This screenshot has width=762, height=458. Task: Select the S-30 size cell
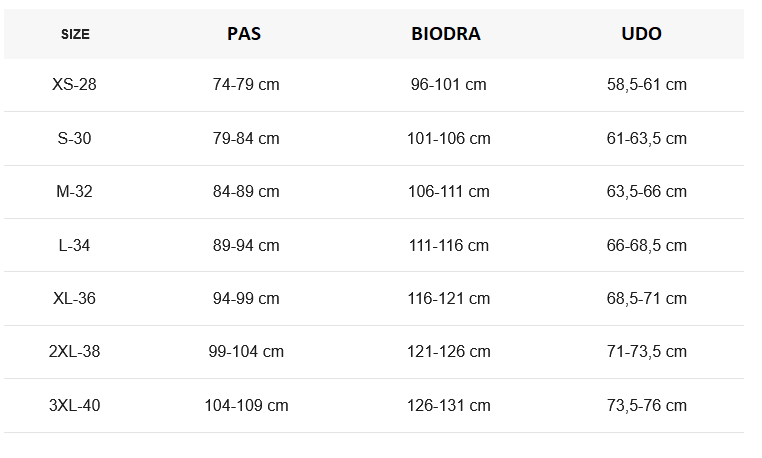(x=74, y=138)
